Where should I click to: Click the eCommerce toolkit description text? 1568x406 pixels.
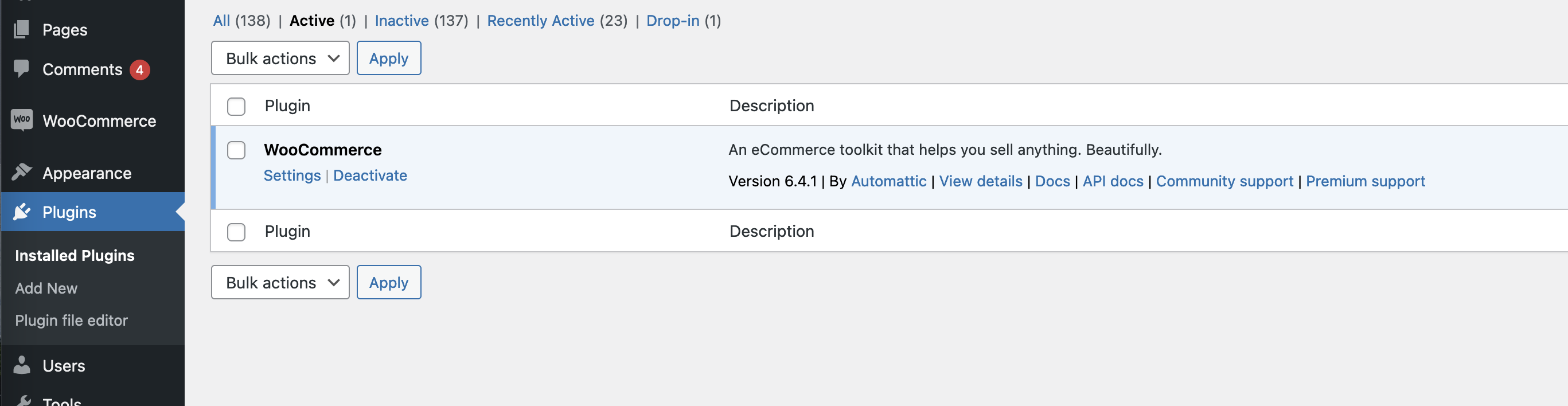945,150
